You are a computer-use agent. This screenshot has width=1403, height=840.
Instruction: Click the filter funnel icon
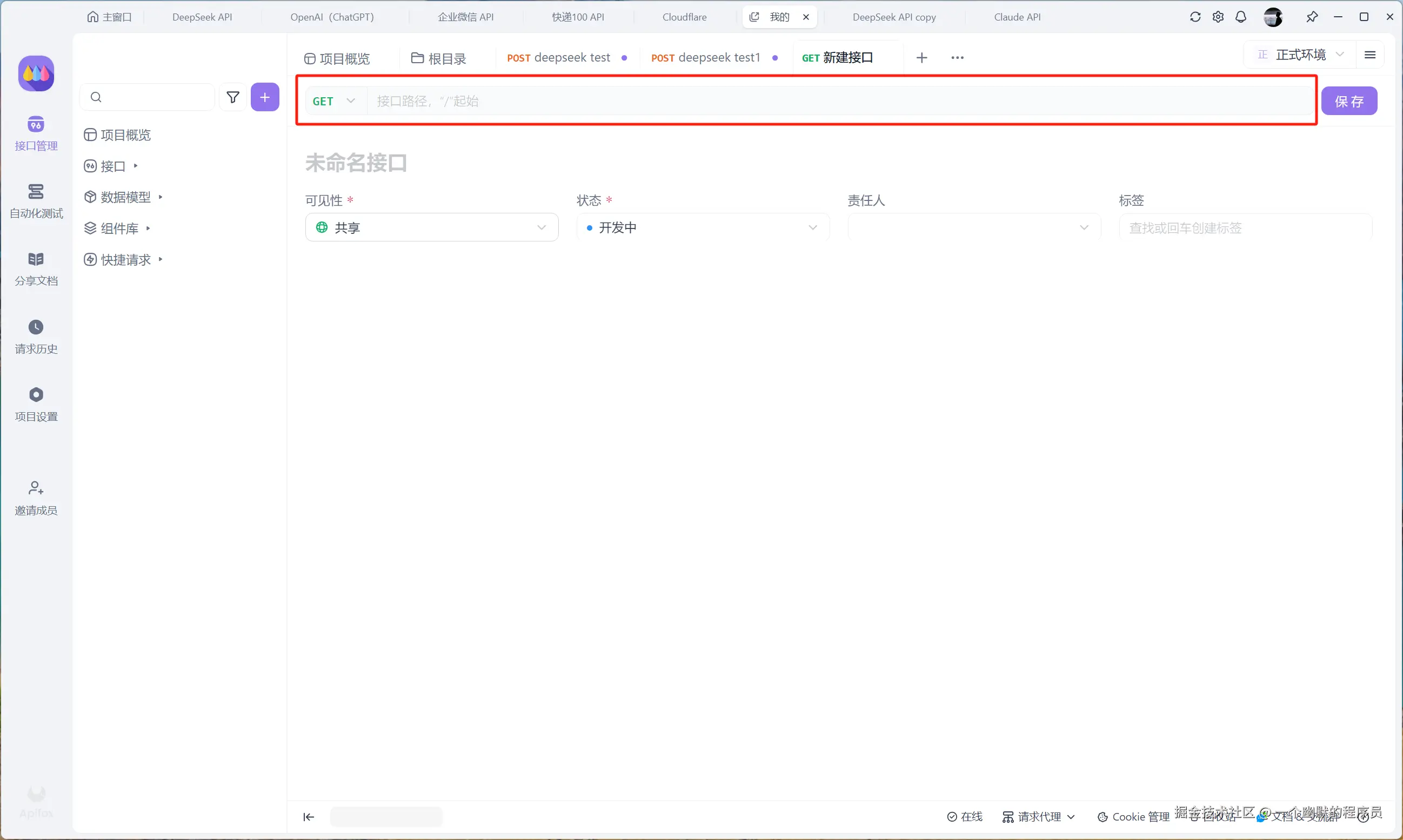click(x=233, y=97)
